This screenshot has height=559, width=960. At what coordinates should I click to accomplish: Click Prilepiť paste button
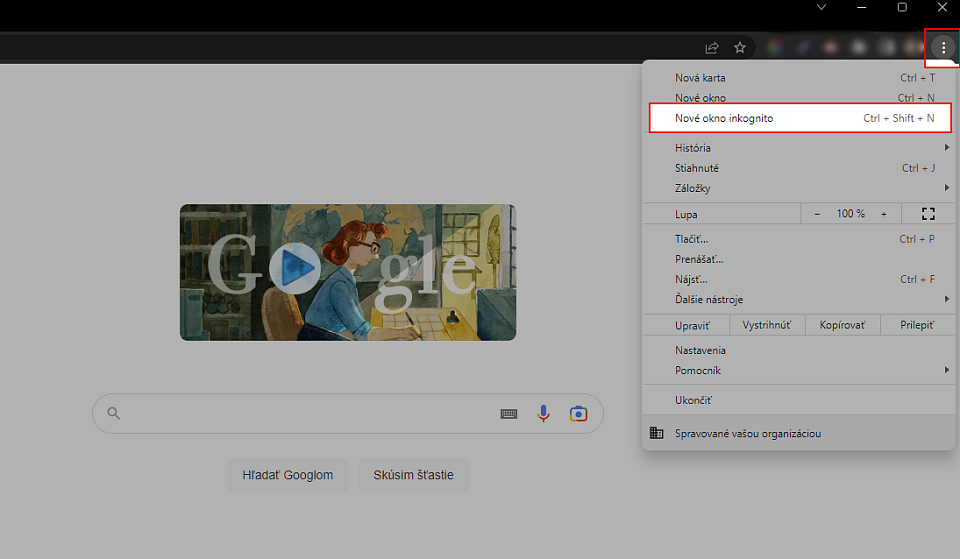point(917,325)
